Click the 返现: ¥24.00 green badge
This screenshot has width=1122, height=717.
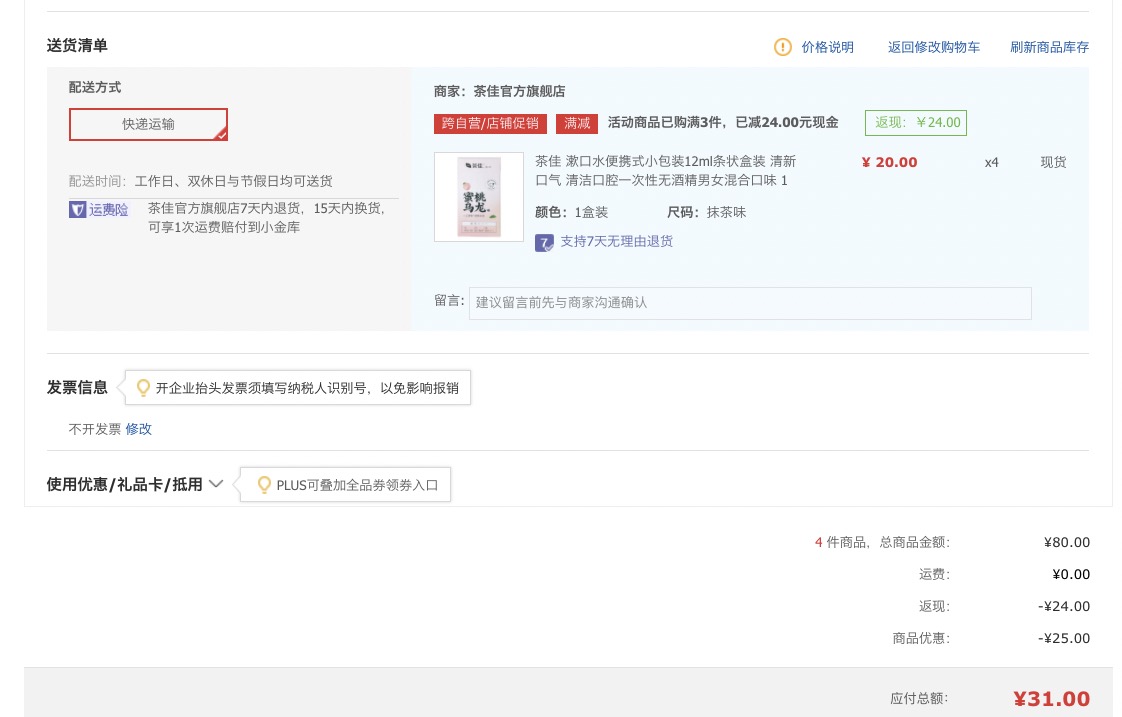pyautogui.click(x=916, y=122)
